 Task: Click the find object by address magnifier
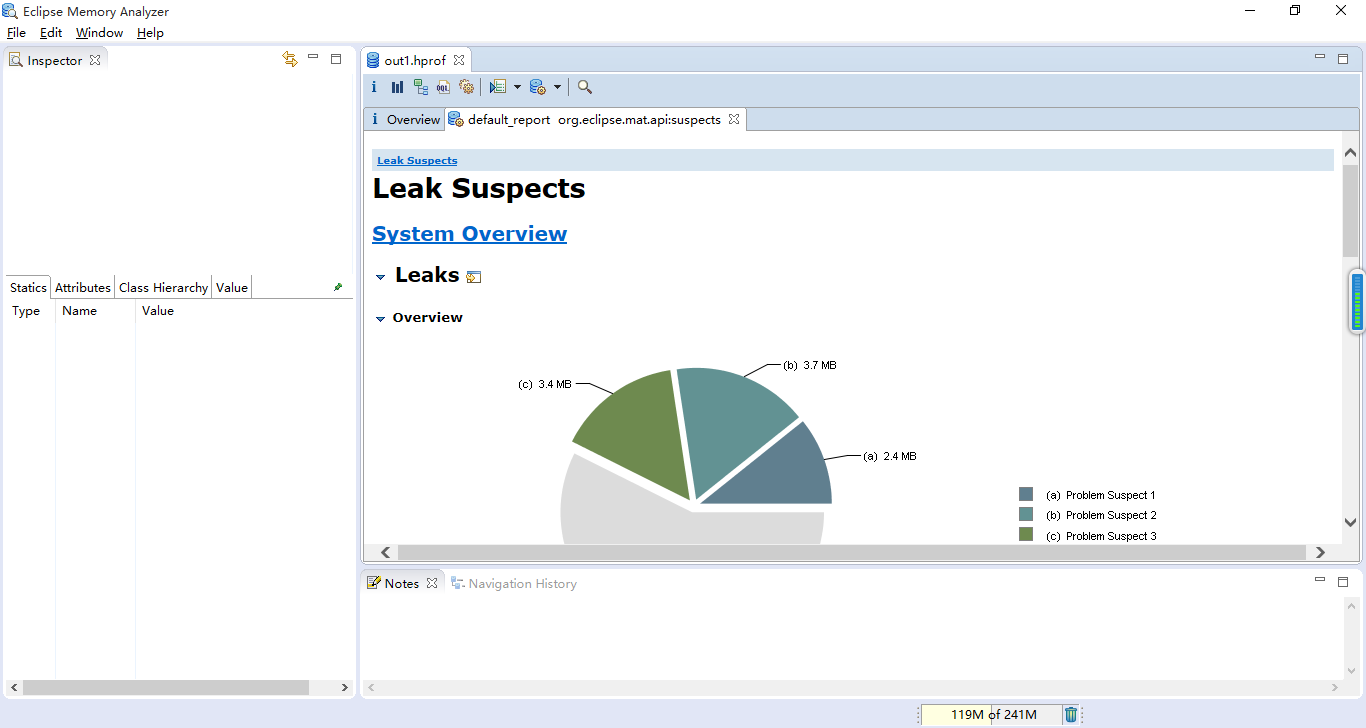click(585, 87)
